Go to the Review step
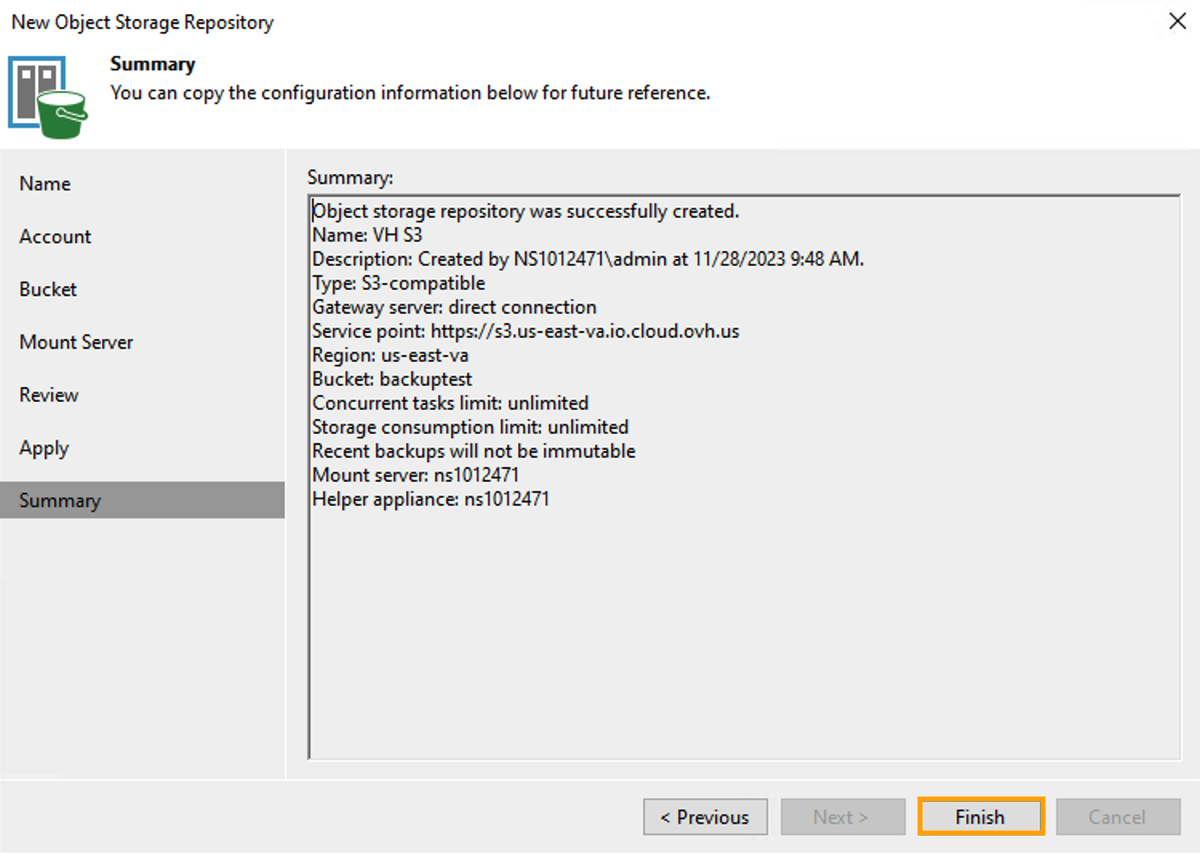The width and height of the screenshot is (1200, 853). pyautogui.click(x=48, y=394)
